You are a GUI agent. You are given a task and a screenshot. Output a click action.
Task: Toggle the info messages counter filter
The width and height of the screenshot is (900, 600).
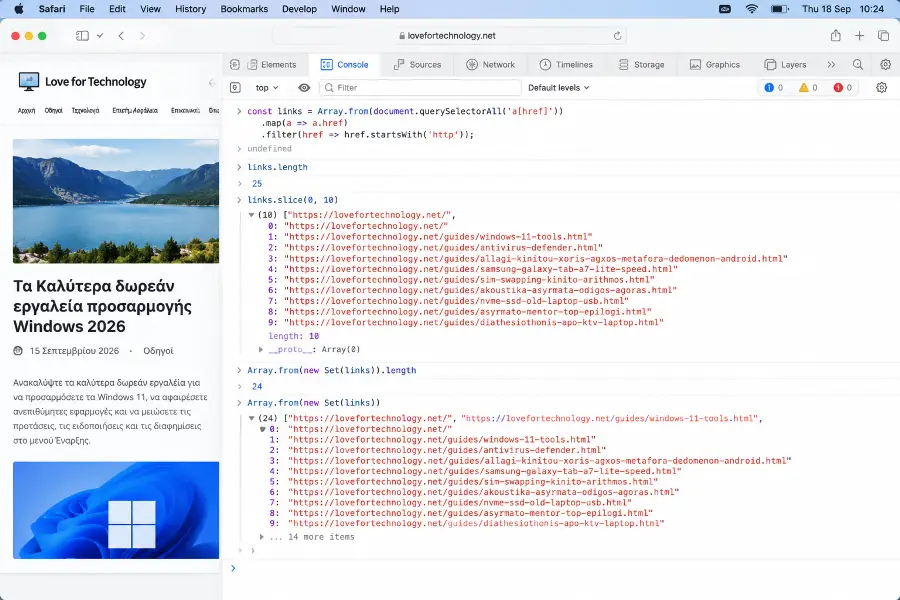tap(773, 88)
